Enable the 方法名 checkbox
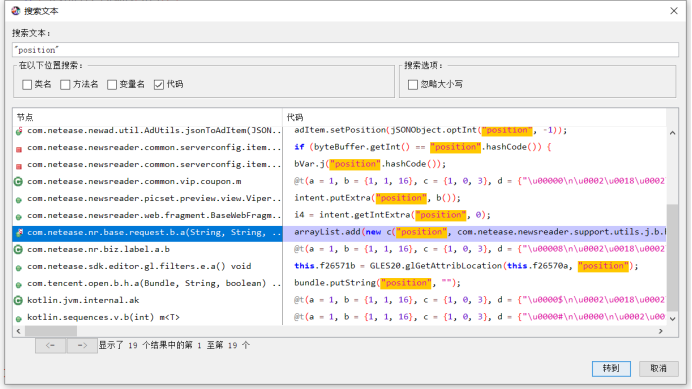The width and height of the screenshot is (692, 389). [x=65, y=84]
